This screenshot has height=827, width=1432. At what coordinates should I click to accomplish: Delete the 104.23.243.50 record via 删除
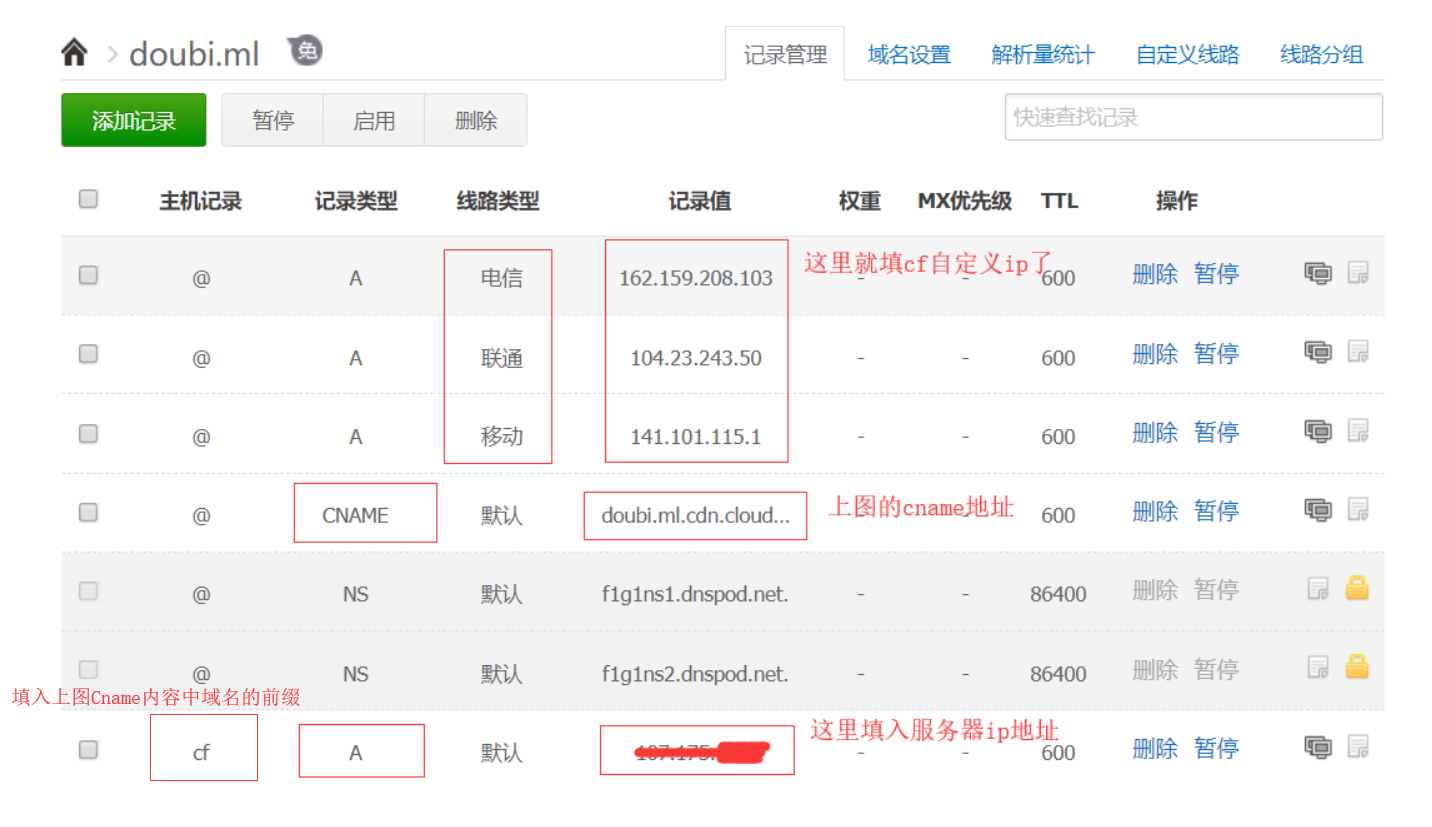[1155, 352]
